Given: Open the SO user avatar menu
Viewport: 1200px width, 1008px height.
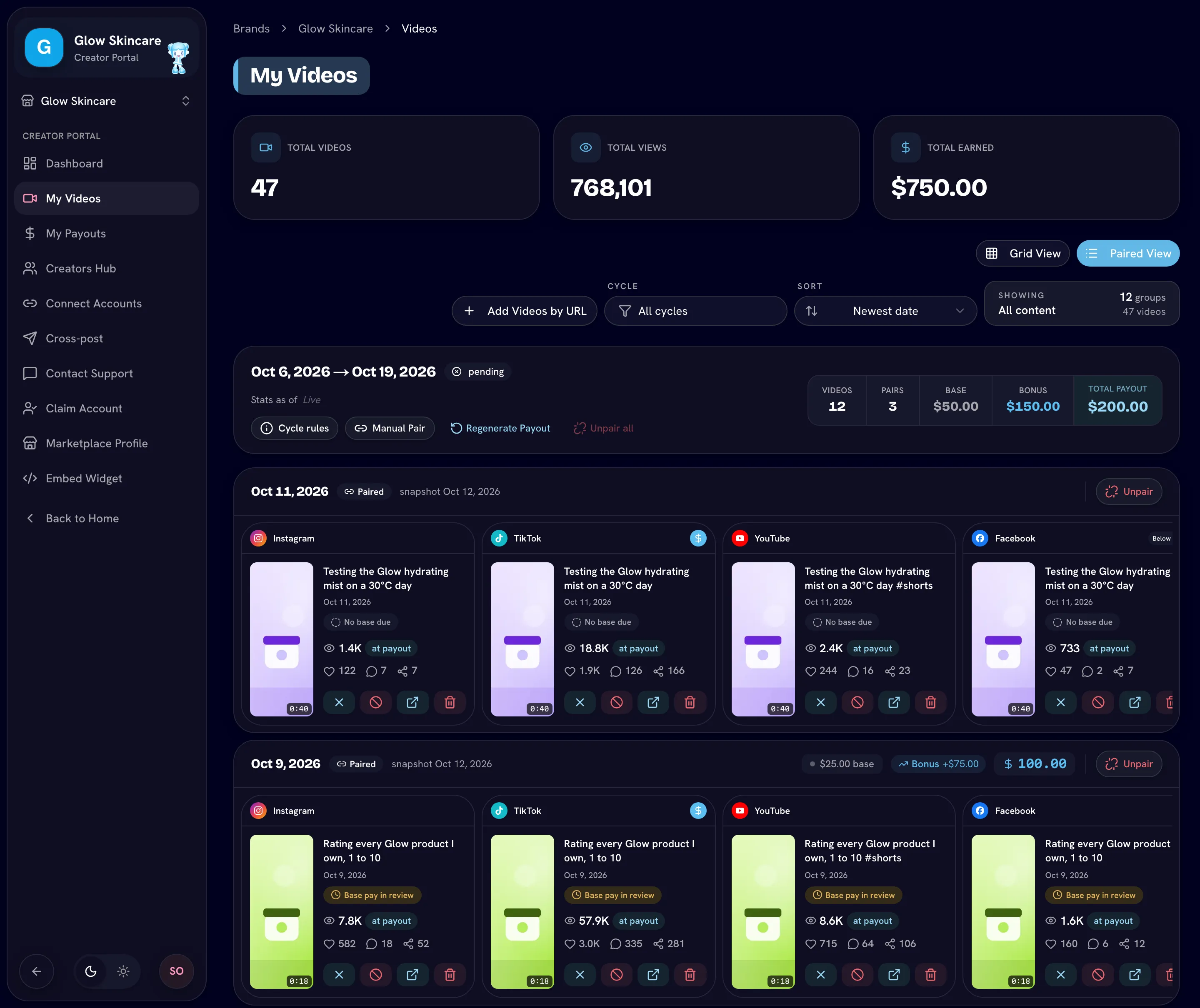Looking at the screenshot, I should point(177,971).
